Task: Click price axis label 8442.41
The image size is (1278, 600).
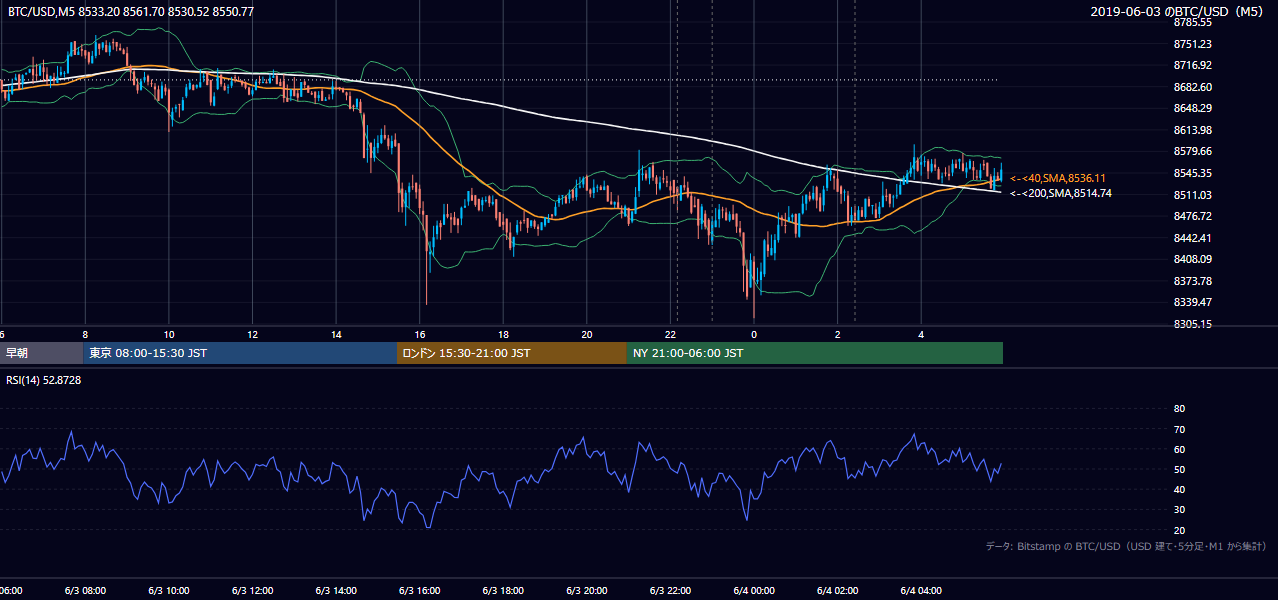Action: pyautogui.click(x=1193, y=238)
